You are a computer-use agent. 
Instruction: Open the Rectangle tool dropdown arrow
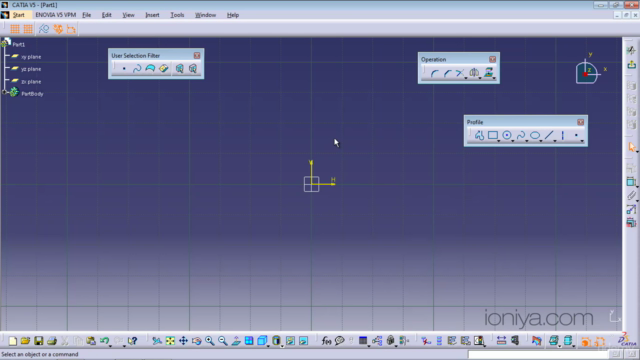point(499,141)
